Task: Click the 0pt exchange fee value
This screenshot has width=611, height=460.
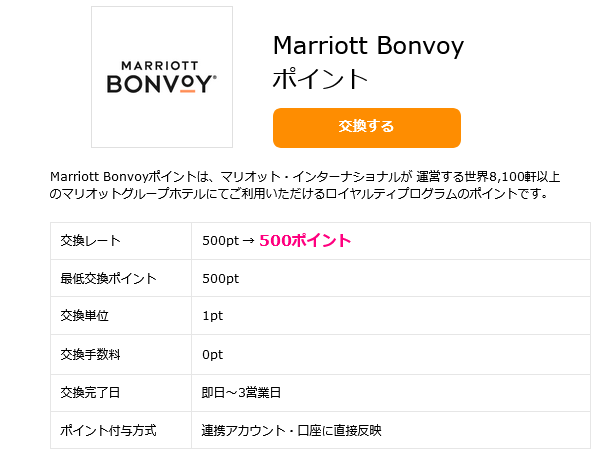Action: [x=213, y=354]
